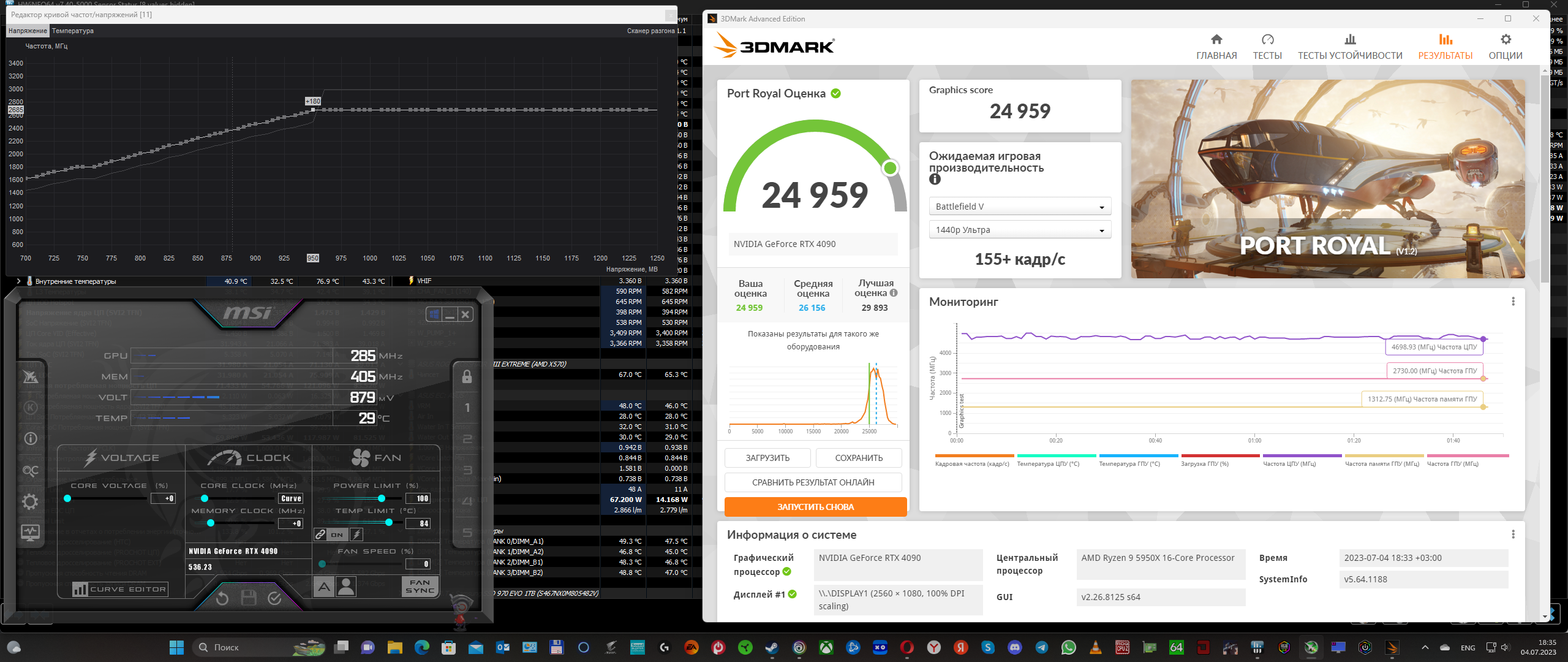Toggle the automatic fan speed A button
The width and height of the screenshot is (1568, 662).
pos(324,587)
